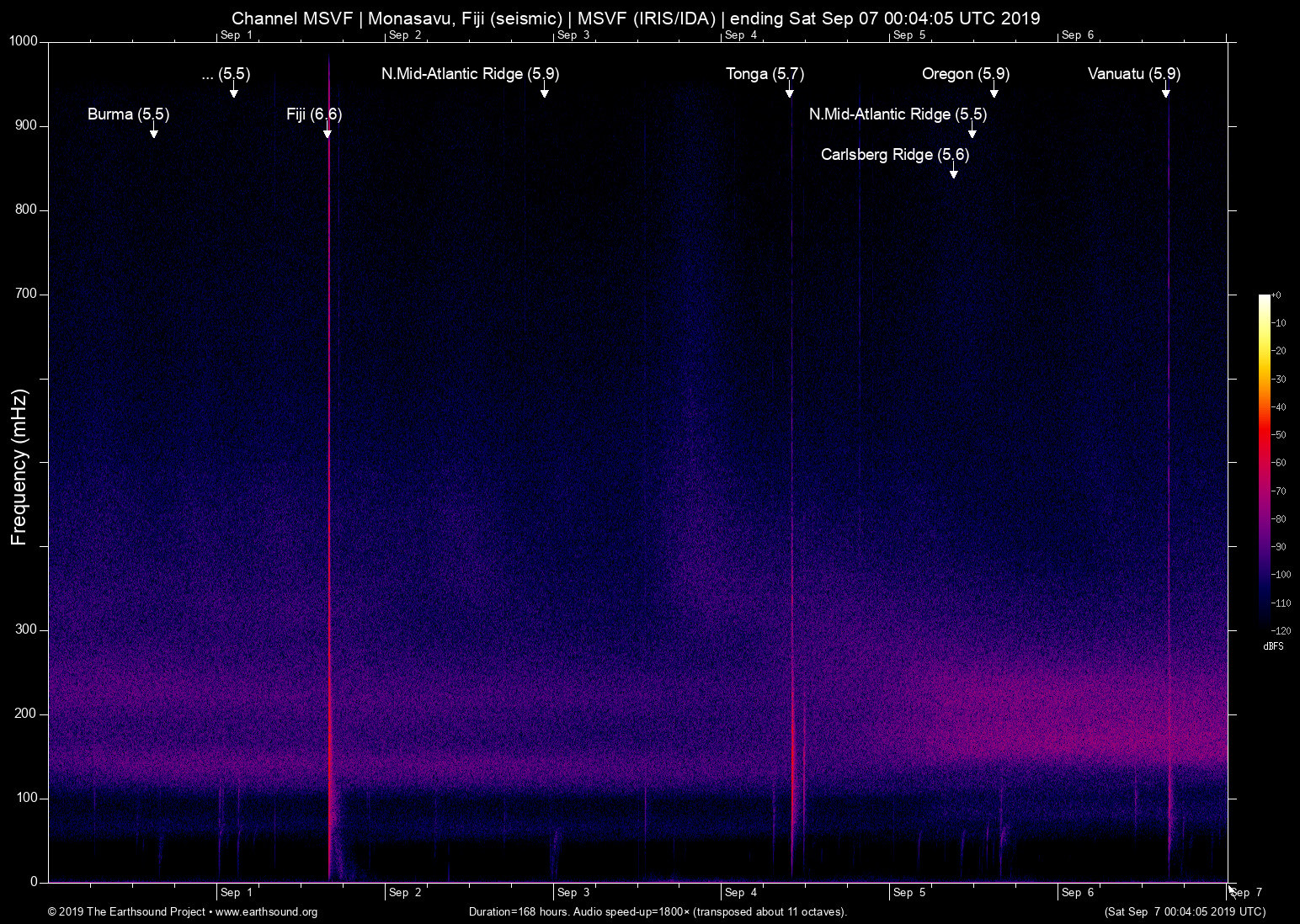Click the arrow marker under Burma (5.5)

153,133
